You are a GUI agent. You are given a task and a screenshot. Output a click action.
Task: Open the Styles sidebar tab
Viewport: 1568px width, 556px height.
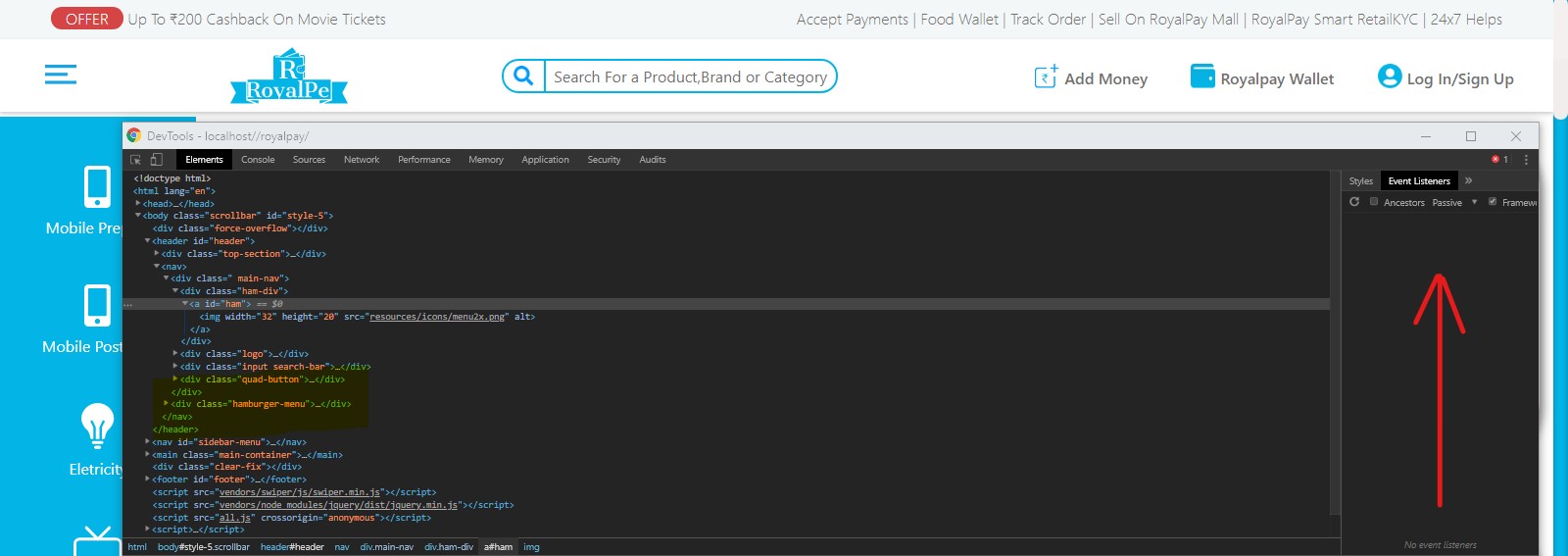point(1361,180)
